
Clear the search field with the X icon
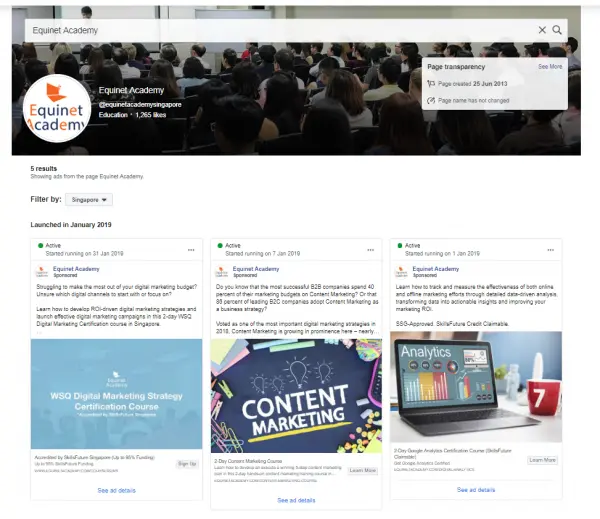[542, 30]
